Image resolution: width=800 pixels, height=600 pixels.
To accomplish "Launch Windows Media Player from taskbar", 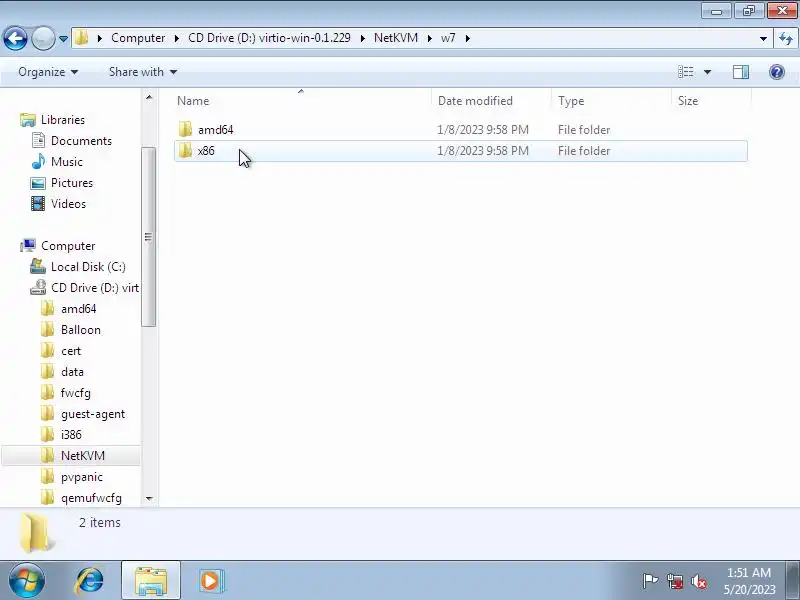I will (x=211, y=581).
